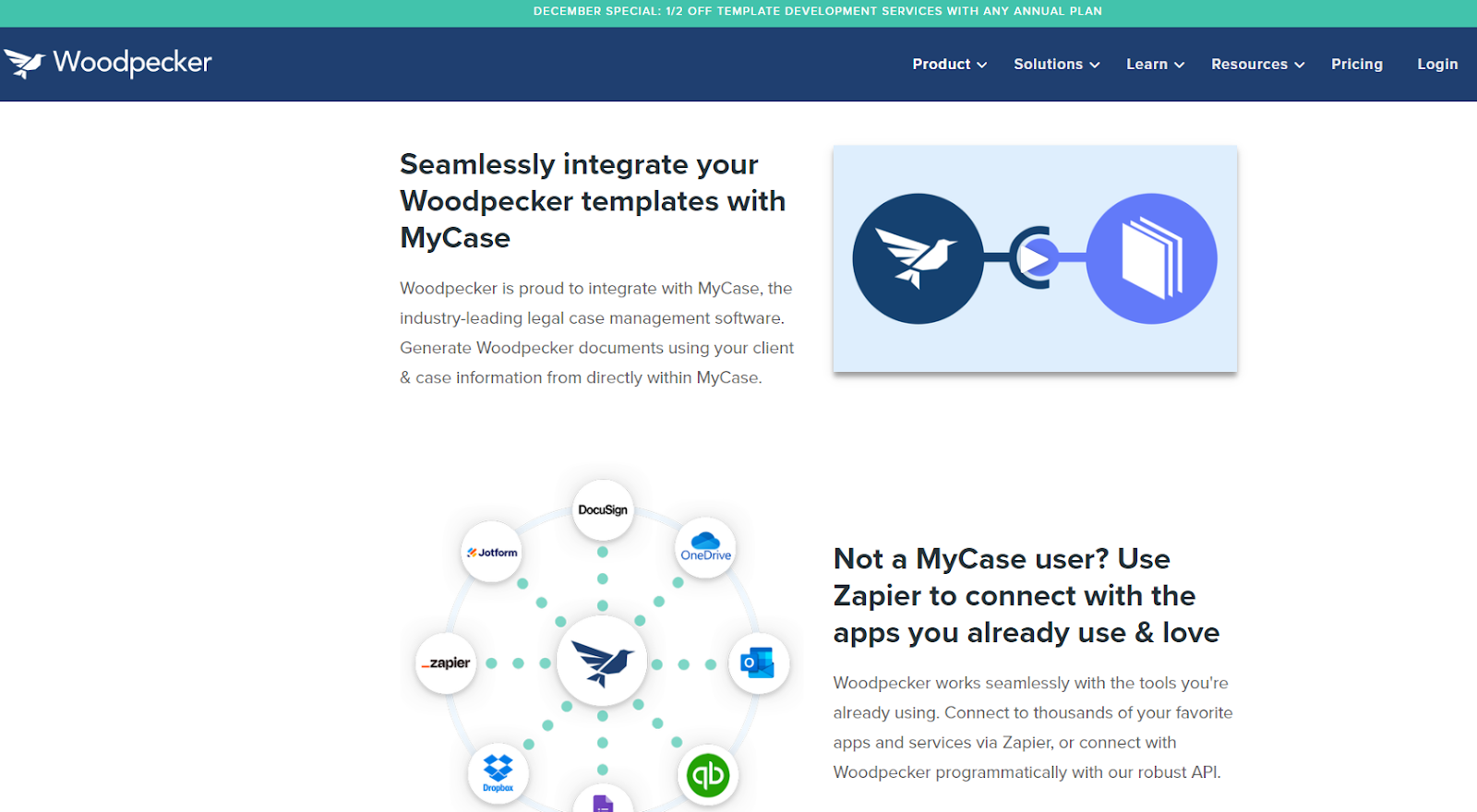Click the Zapier integration icon
Image resolution: width=1477 pixels, height=812 pixels.
tap(447, 663)
